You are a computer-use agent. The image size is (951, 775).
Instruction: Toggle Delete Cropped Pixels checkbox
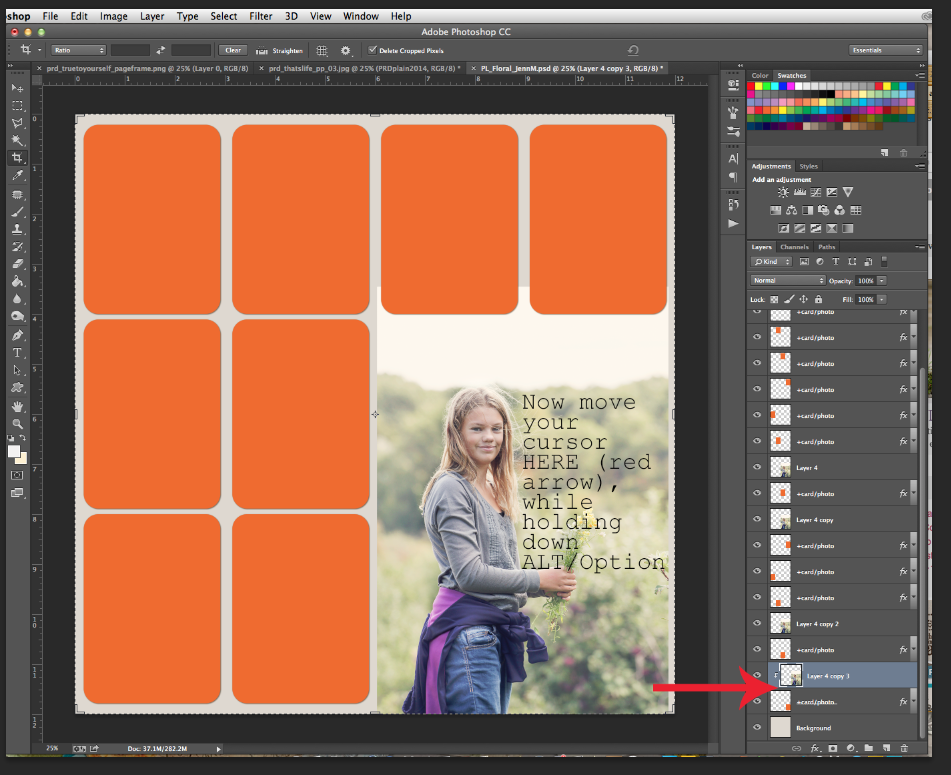373,50
